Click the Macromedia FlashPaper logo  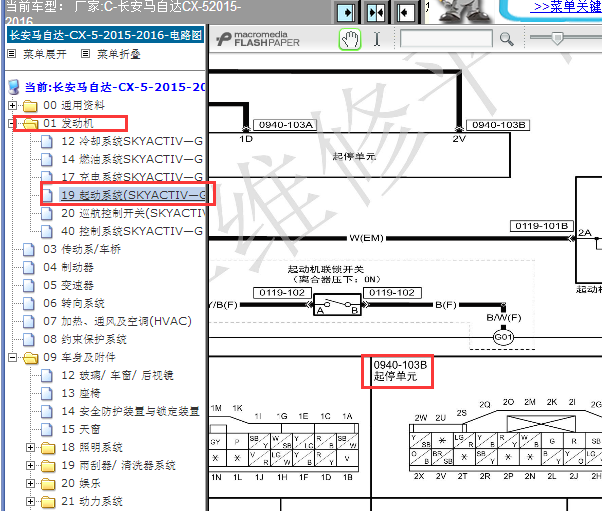tap(258, 39)
